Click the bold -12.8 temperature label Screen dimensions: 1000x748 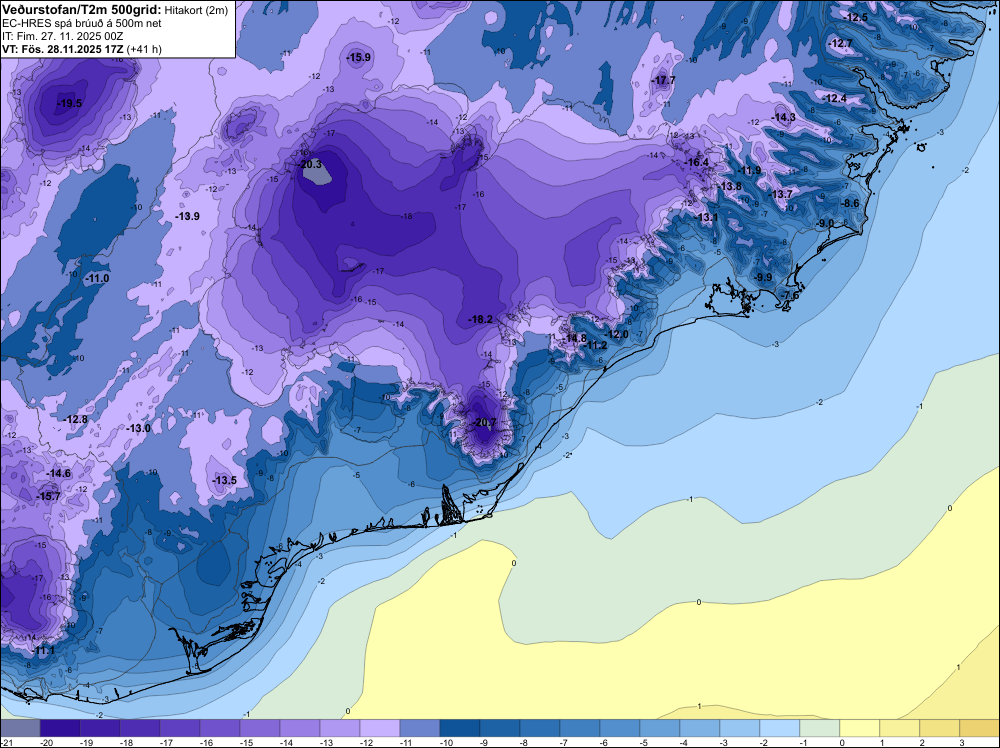[75, 419]
